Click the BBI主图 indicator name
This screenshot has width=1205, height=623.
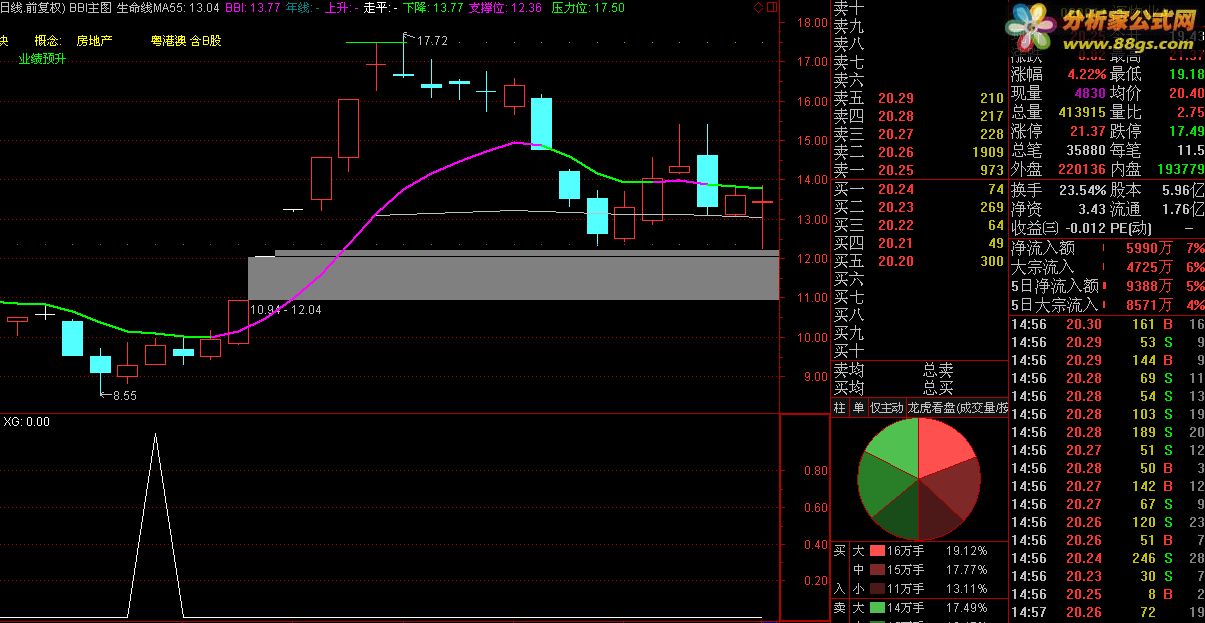91,7
